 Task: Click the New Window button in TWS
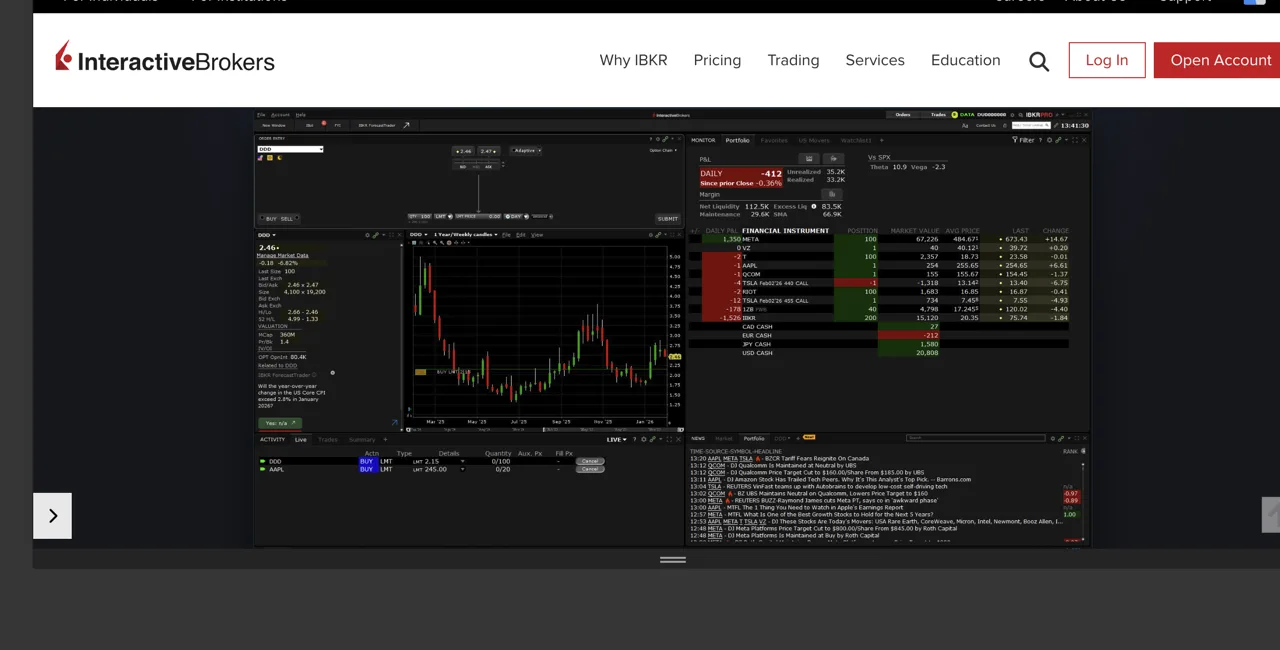pyautogui.click(x=274, y=125)
